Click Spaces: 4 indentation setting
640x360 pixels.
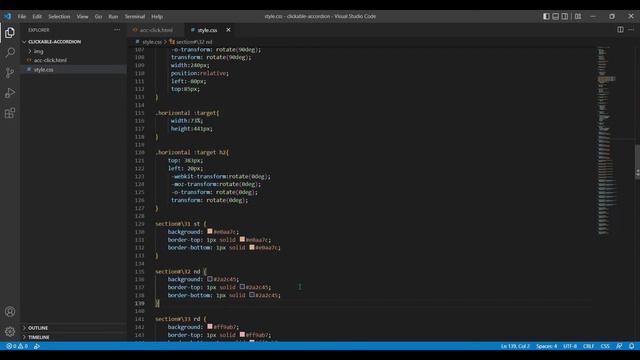pos(547,346)
